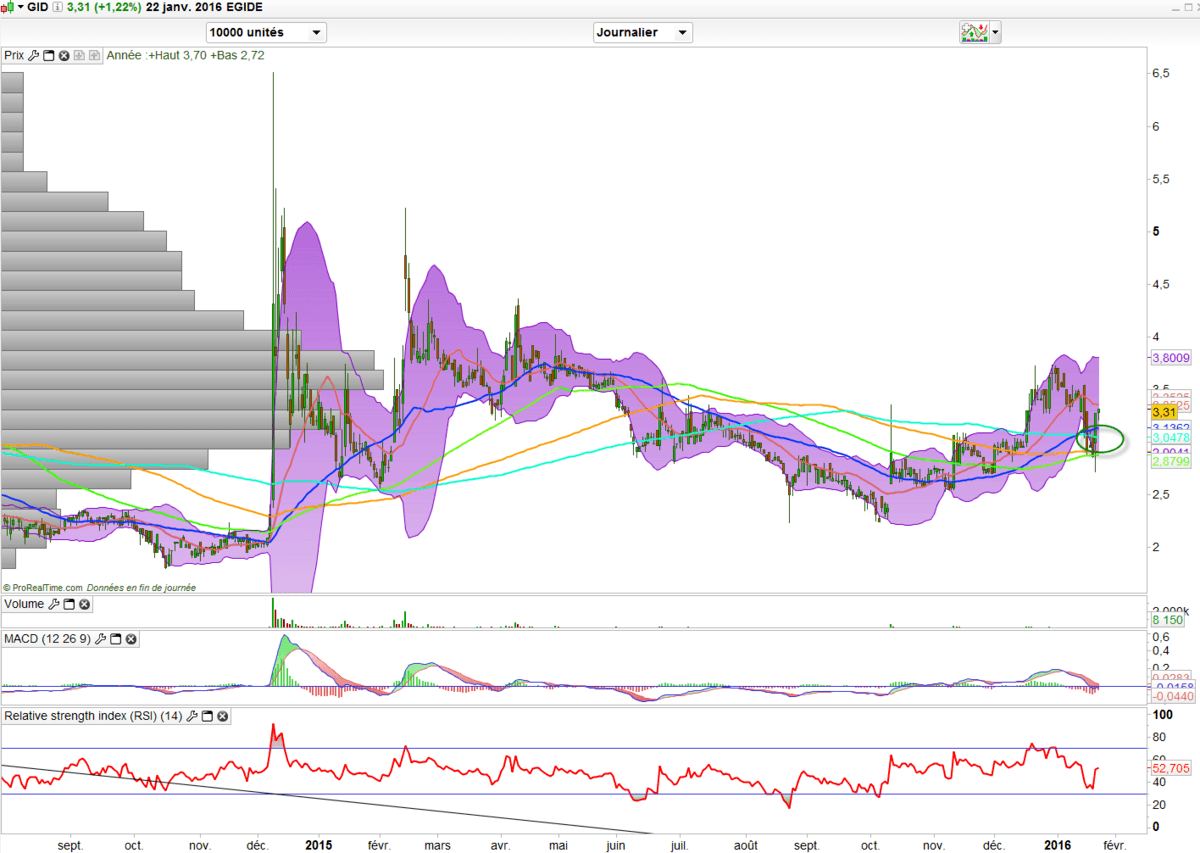Open the 10000 unités dropdown
Image resolution: width=1200 pixels, height=853 pixels.
coord(266,32)
